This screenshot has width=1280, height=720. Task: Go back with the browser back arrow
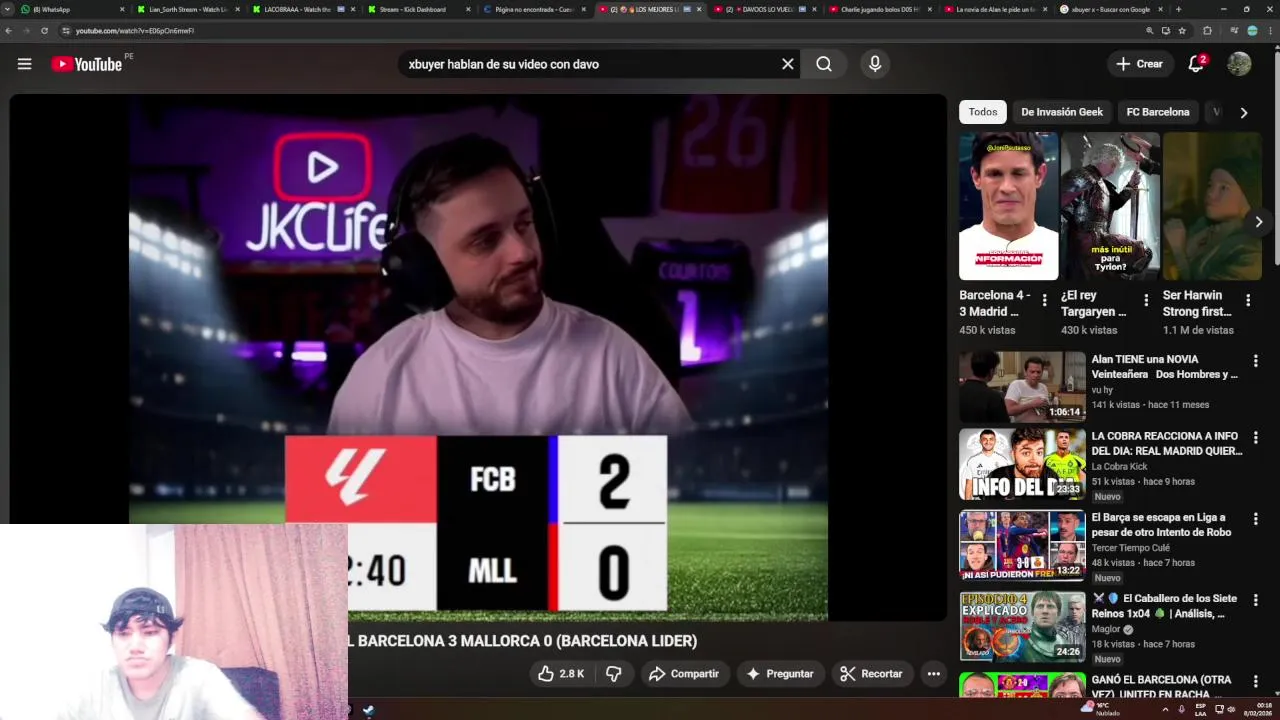point(8,31)
